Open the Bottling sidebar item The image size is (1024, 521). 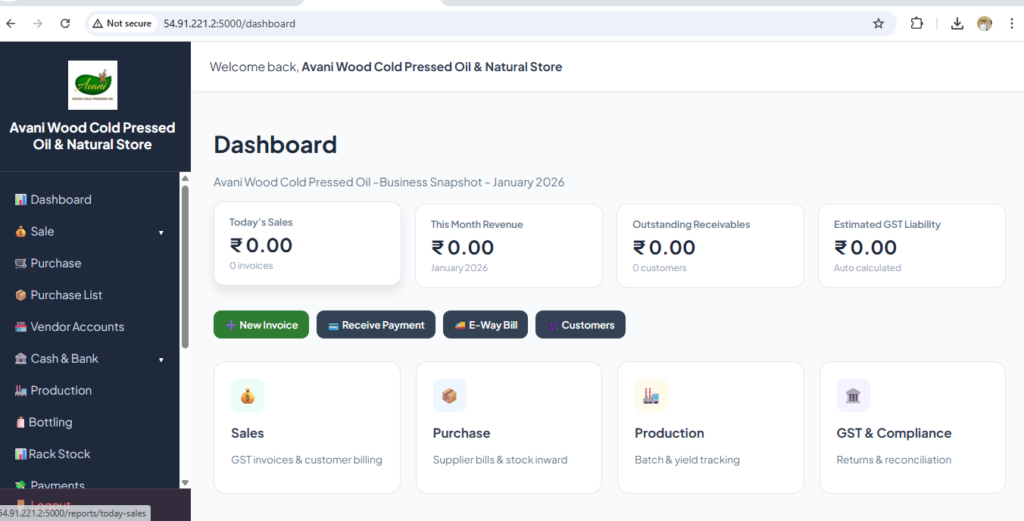[89, 422]
